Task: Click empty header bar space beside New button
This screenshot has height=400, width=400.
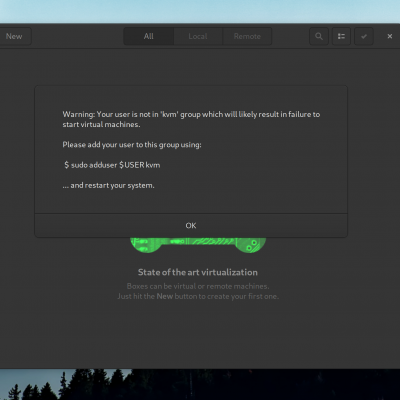Action: click(77, 36)
